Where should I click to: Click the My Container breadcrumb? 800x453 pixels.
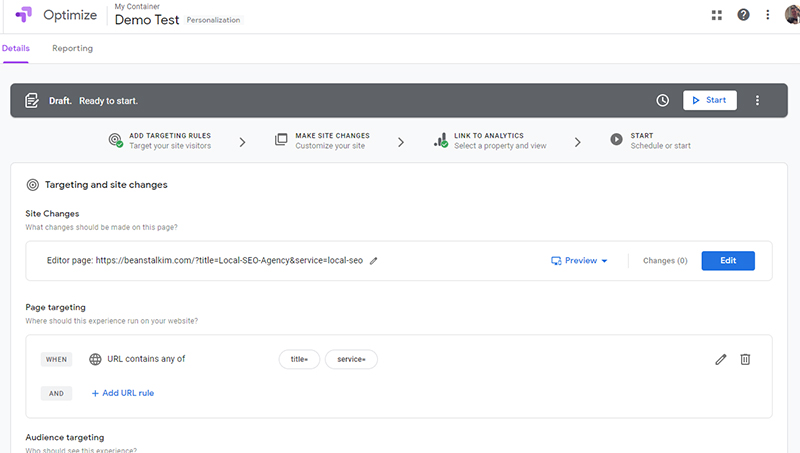pos(137,6)
